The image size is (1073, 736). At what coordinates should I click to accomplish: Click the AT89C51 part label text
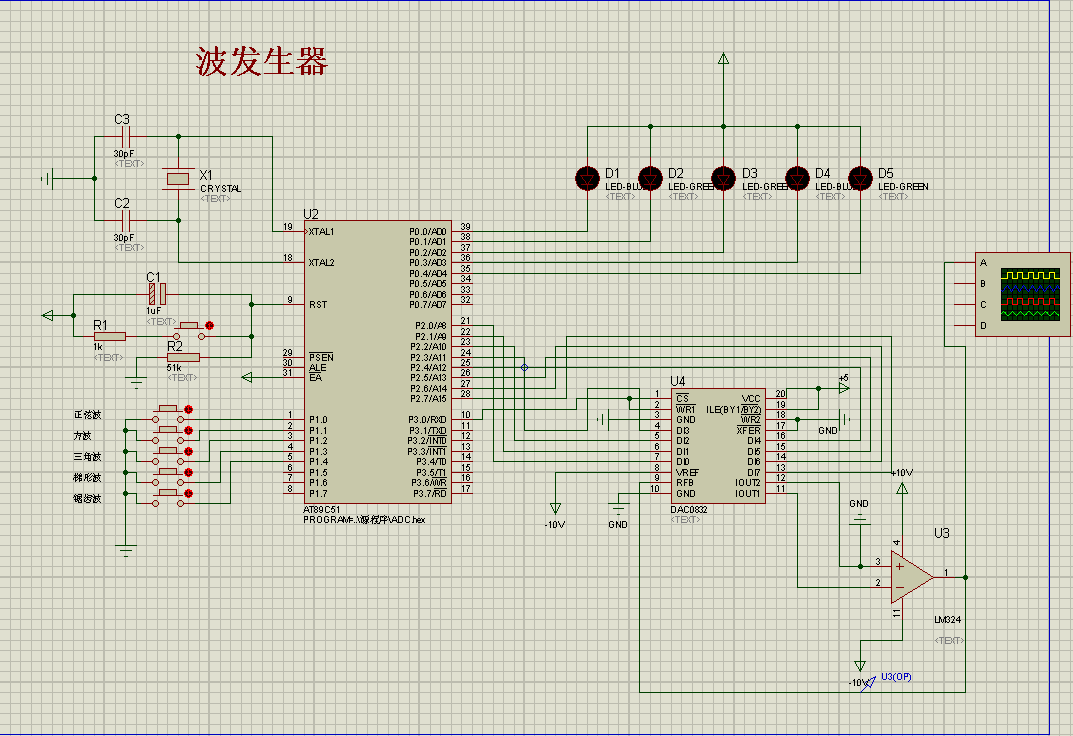322,510
